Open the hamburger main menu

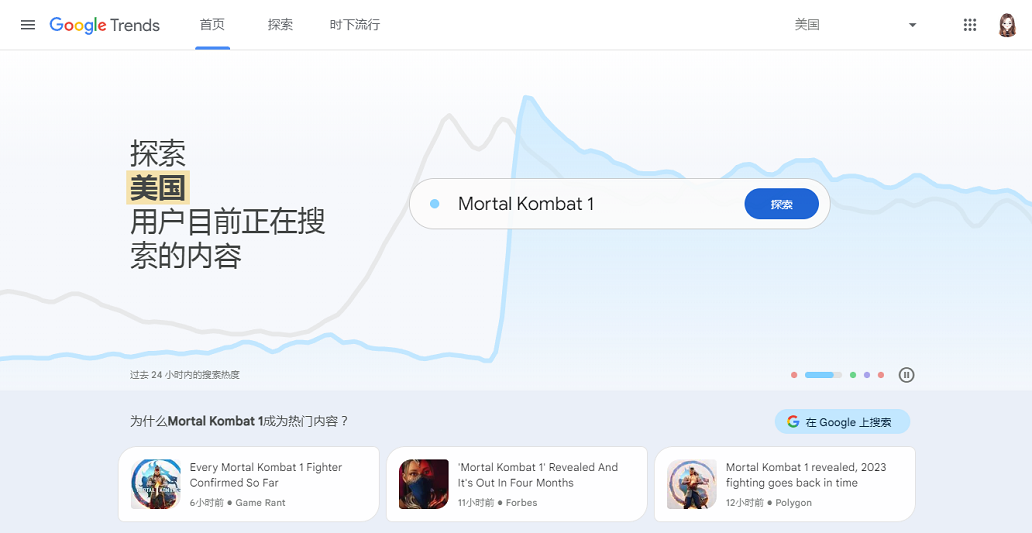click(x=28, y=25)
